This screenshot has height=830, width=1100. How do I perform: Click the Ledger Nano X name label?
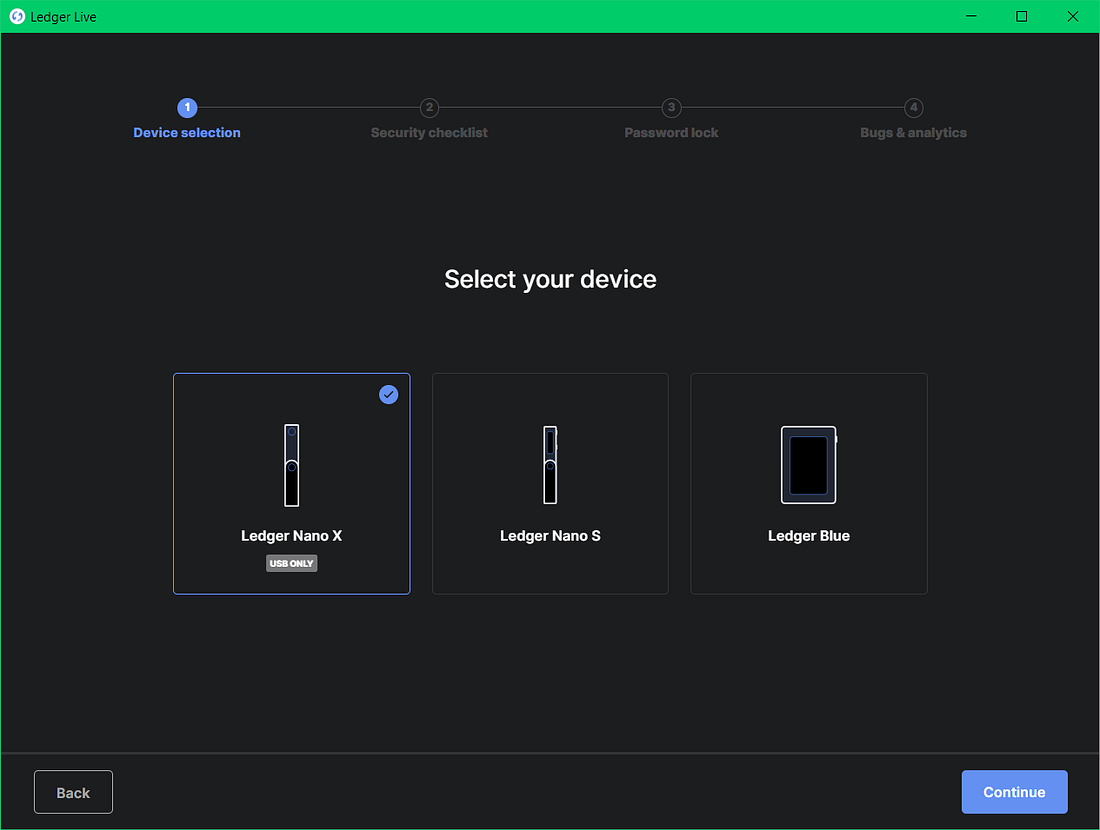(291, 535)
